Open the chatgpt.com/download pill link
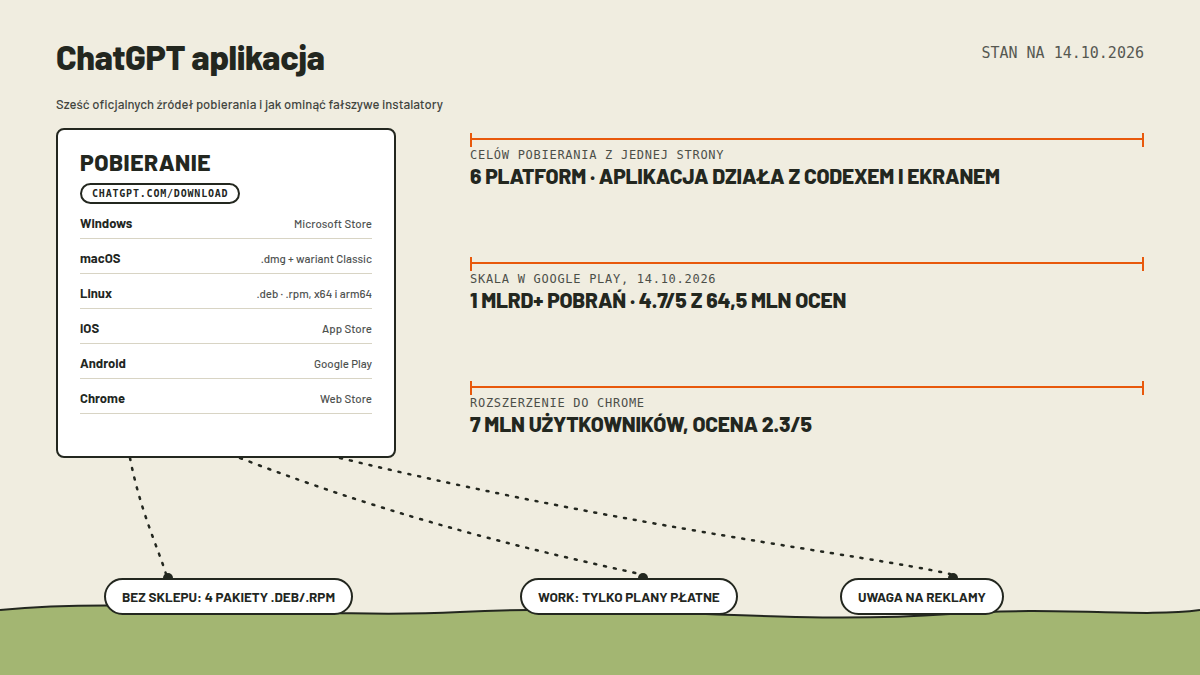 click(160, 194)
